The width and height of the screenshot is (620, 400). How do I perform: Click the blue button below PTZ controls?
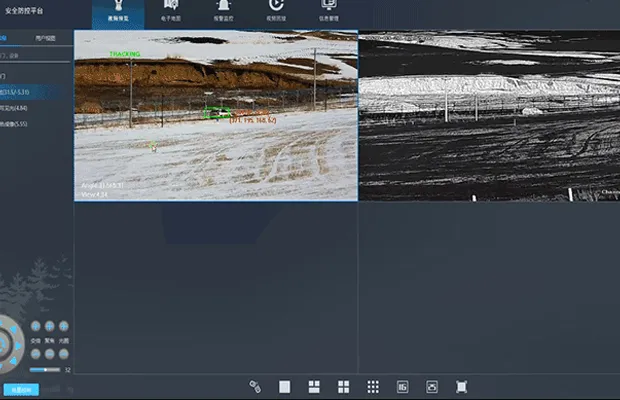pyautogui.click(x=19, y=389)
